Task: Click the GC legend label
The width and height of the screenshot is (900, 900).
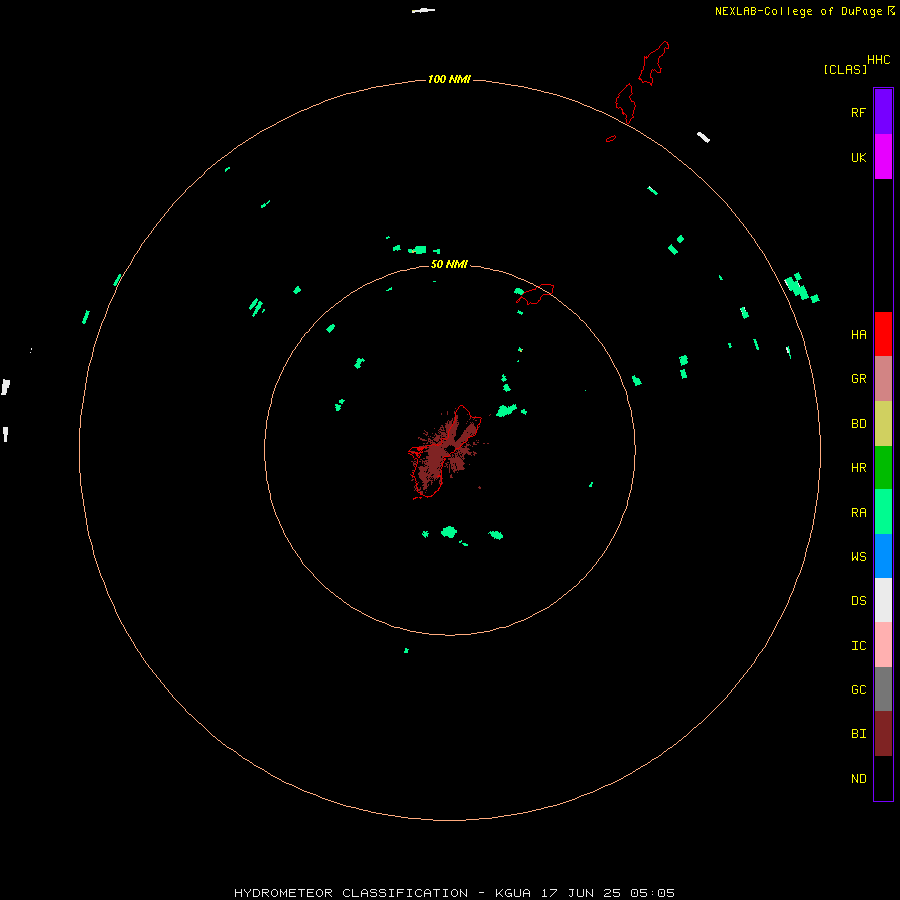Action: pos(858,690)
